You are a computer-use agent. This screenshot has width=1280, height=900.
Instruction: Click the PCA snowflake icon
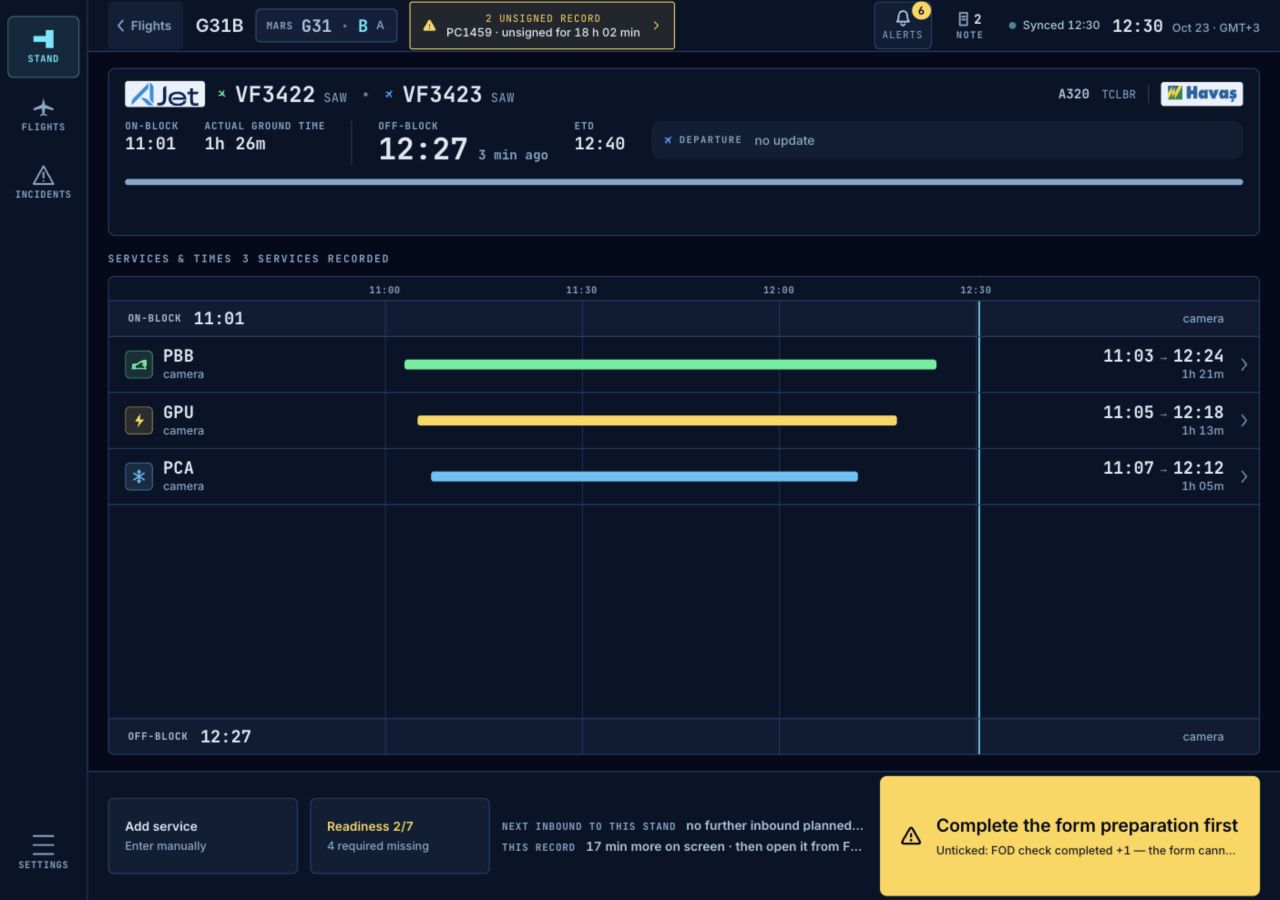(139, 476)
